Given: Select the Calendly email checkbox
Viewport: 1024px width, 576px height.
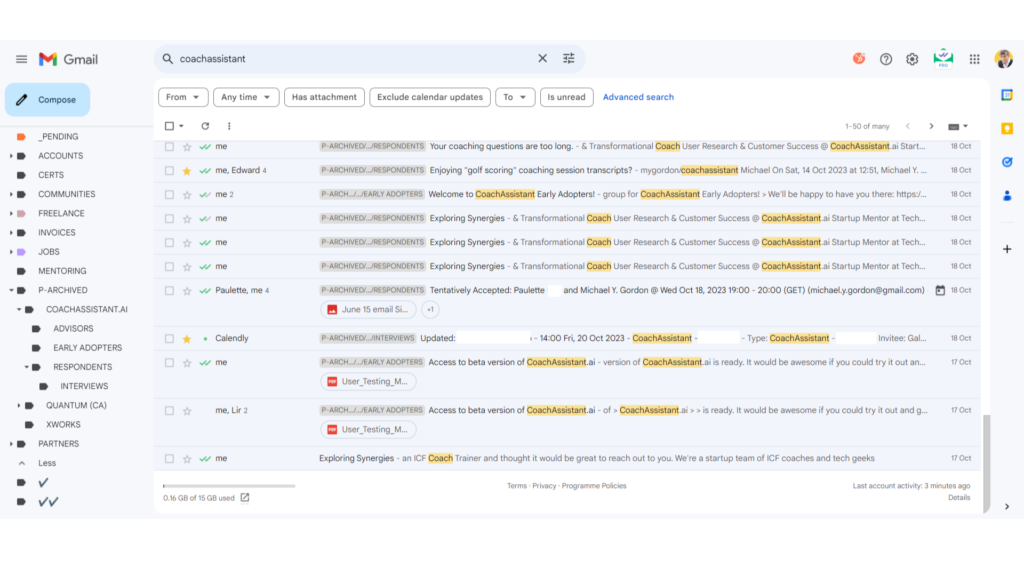Looking at the screenshot, I should (169, 339).
